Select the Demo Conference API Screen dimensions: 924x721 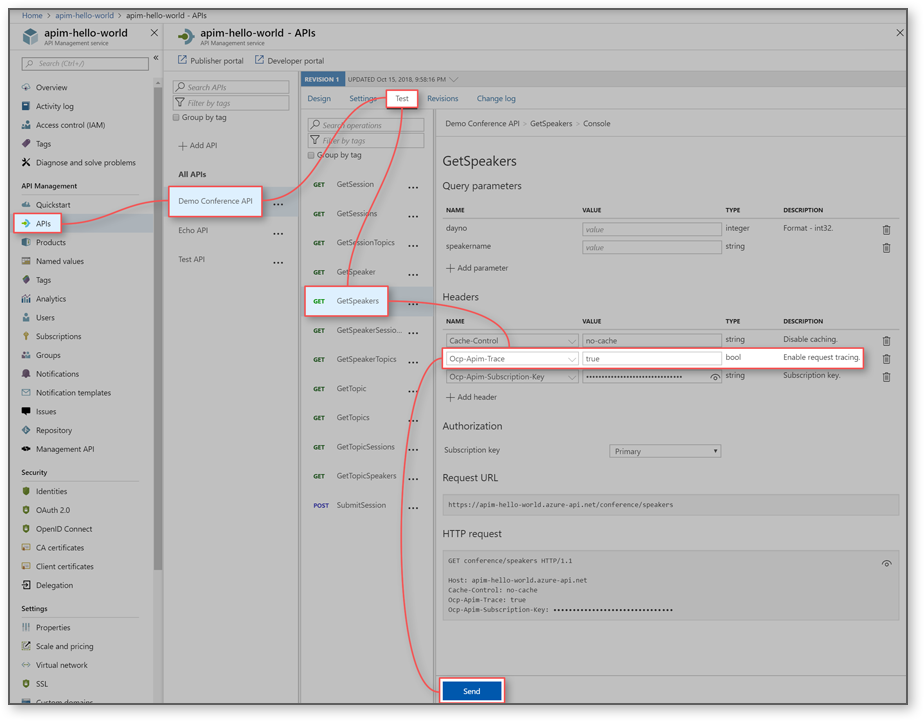(x=215, y=201)
